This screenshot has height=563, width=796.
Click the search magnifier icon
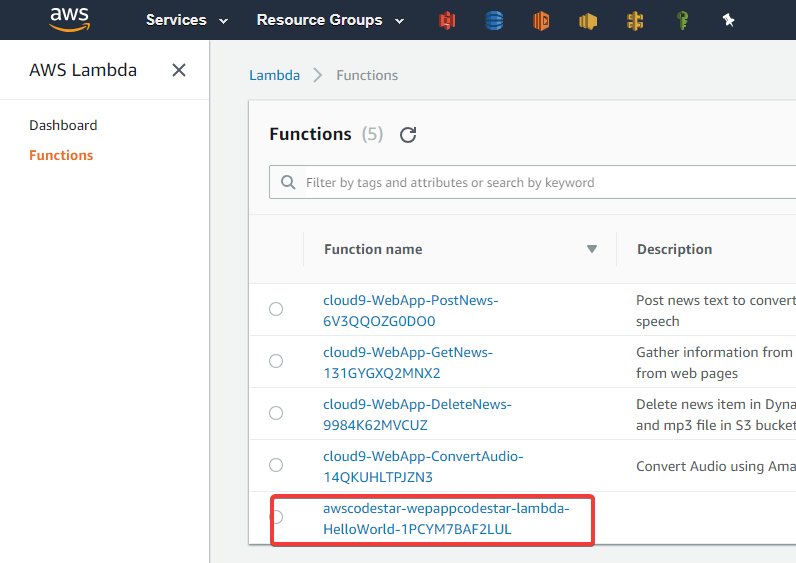pyautogui.click(x=288, y=182)
